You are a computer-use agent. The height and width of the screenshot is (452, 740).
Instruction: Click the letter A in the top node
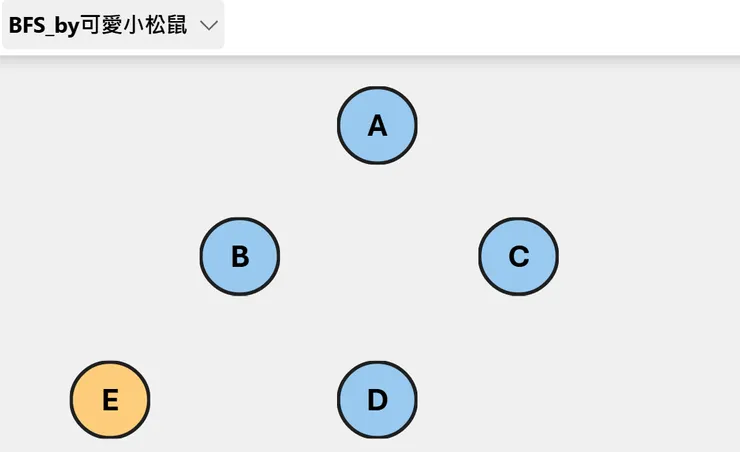377,126
